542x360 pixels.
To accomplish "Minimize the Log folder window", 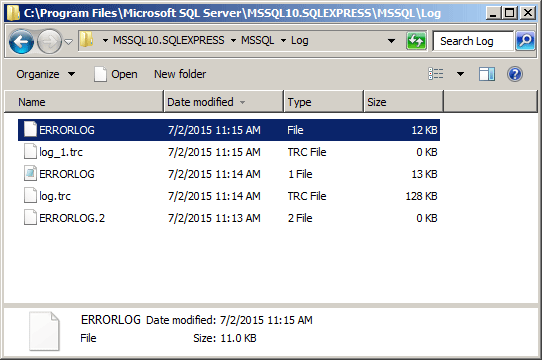I will tap(494, 13).
